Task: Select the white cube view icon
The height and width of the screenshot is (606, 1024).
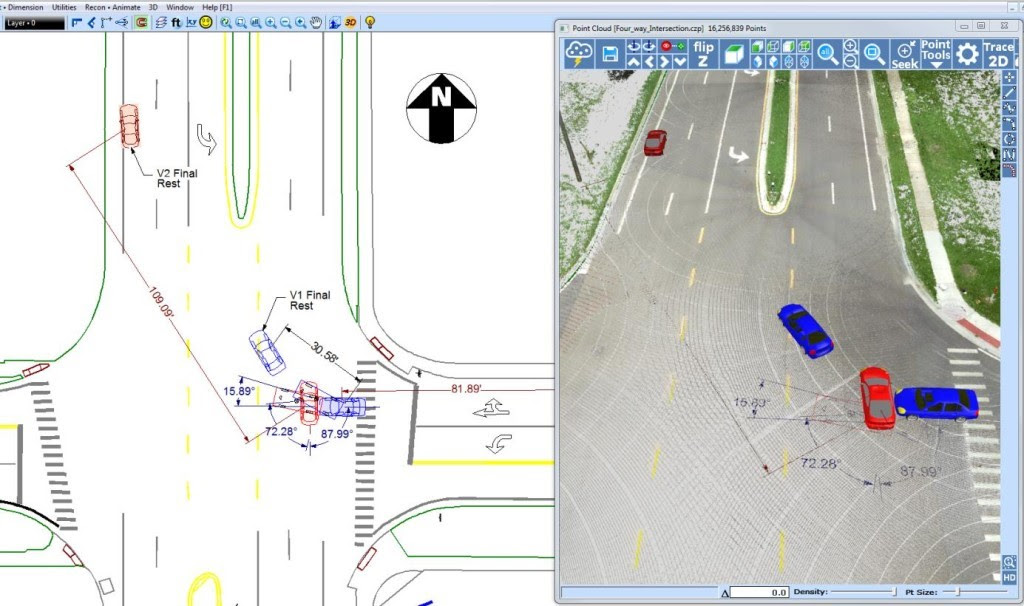Action: [x=733, y=54]
